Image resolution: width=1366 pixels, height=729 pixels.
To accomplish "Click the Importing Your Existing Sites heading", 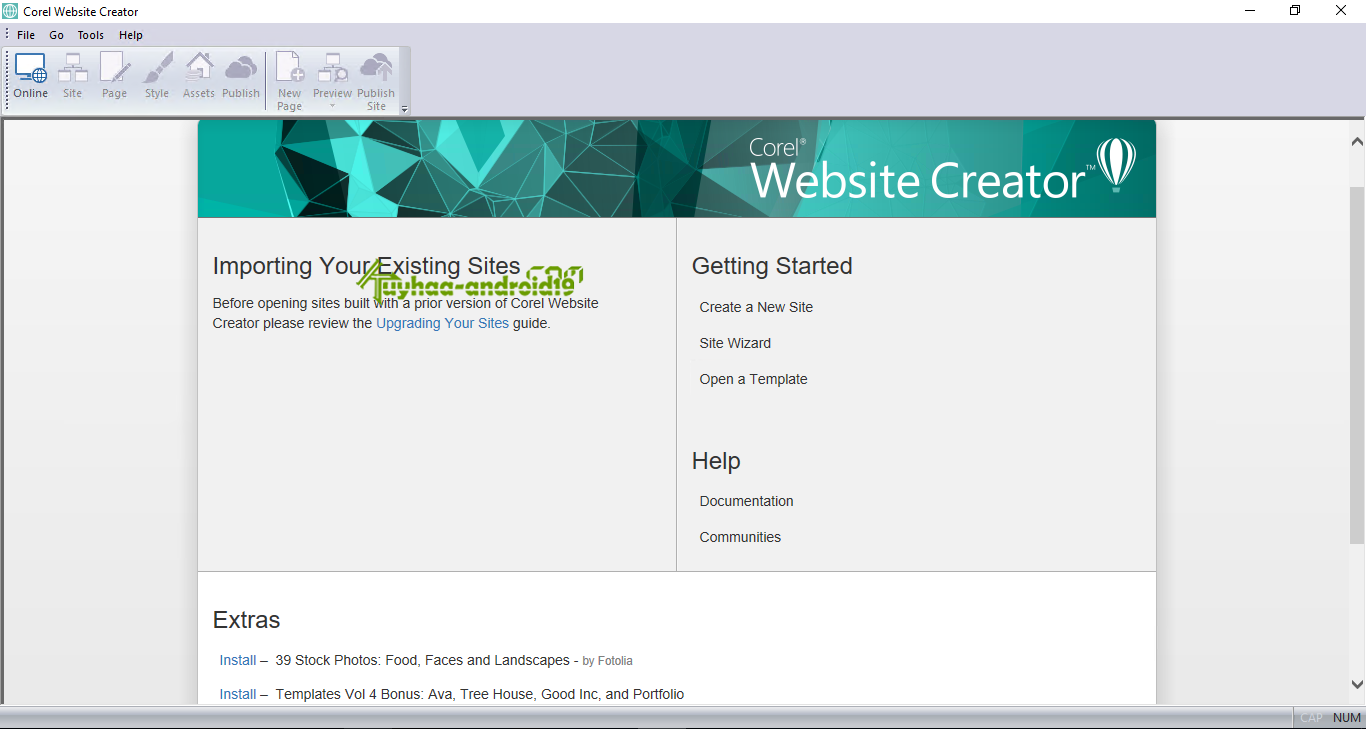I will coord(366,266).
